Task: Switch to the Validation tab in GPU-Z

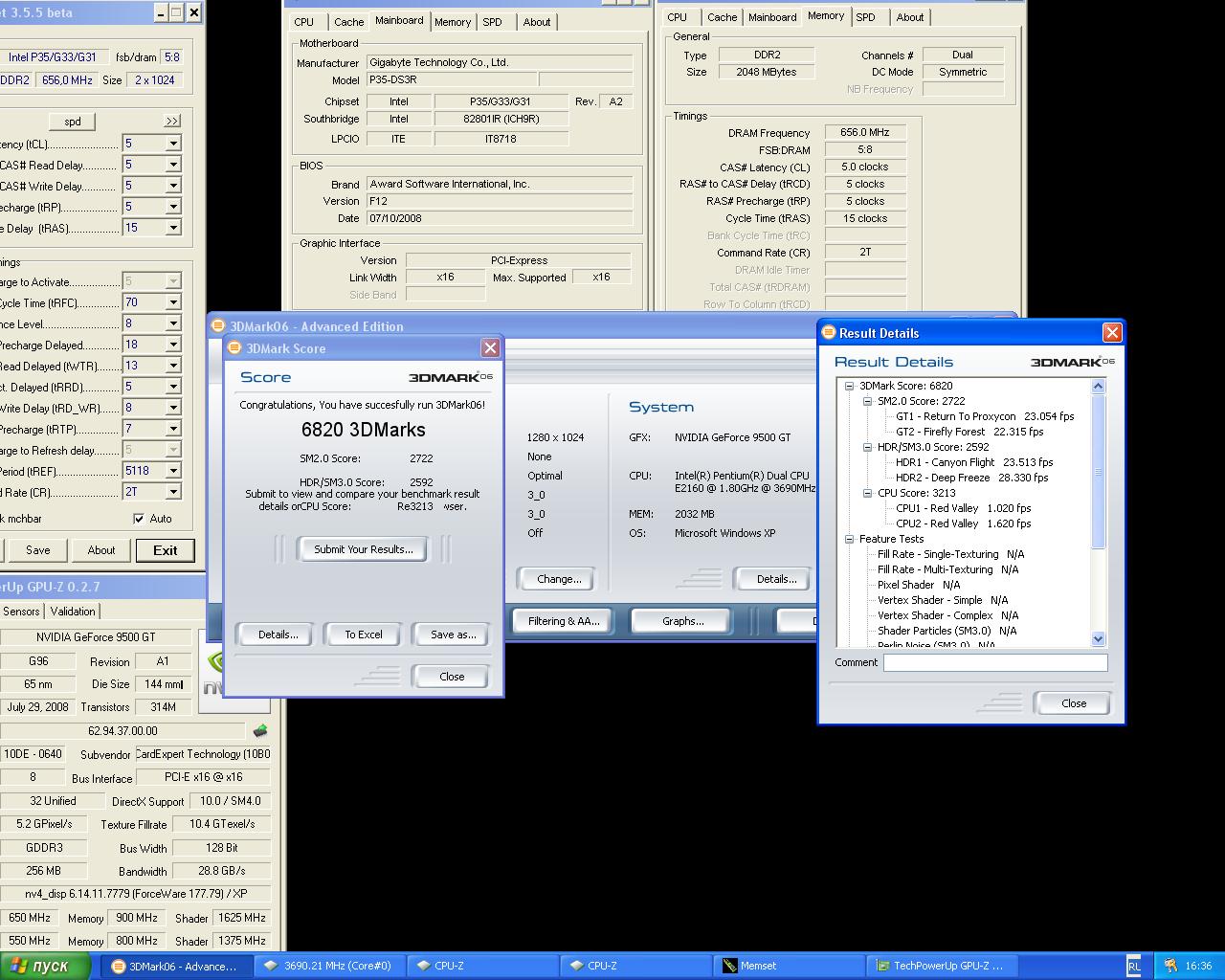Action: click(x=73, y=612)
